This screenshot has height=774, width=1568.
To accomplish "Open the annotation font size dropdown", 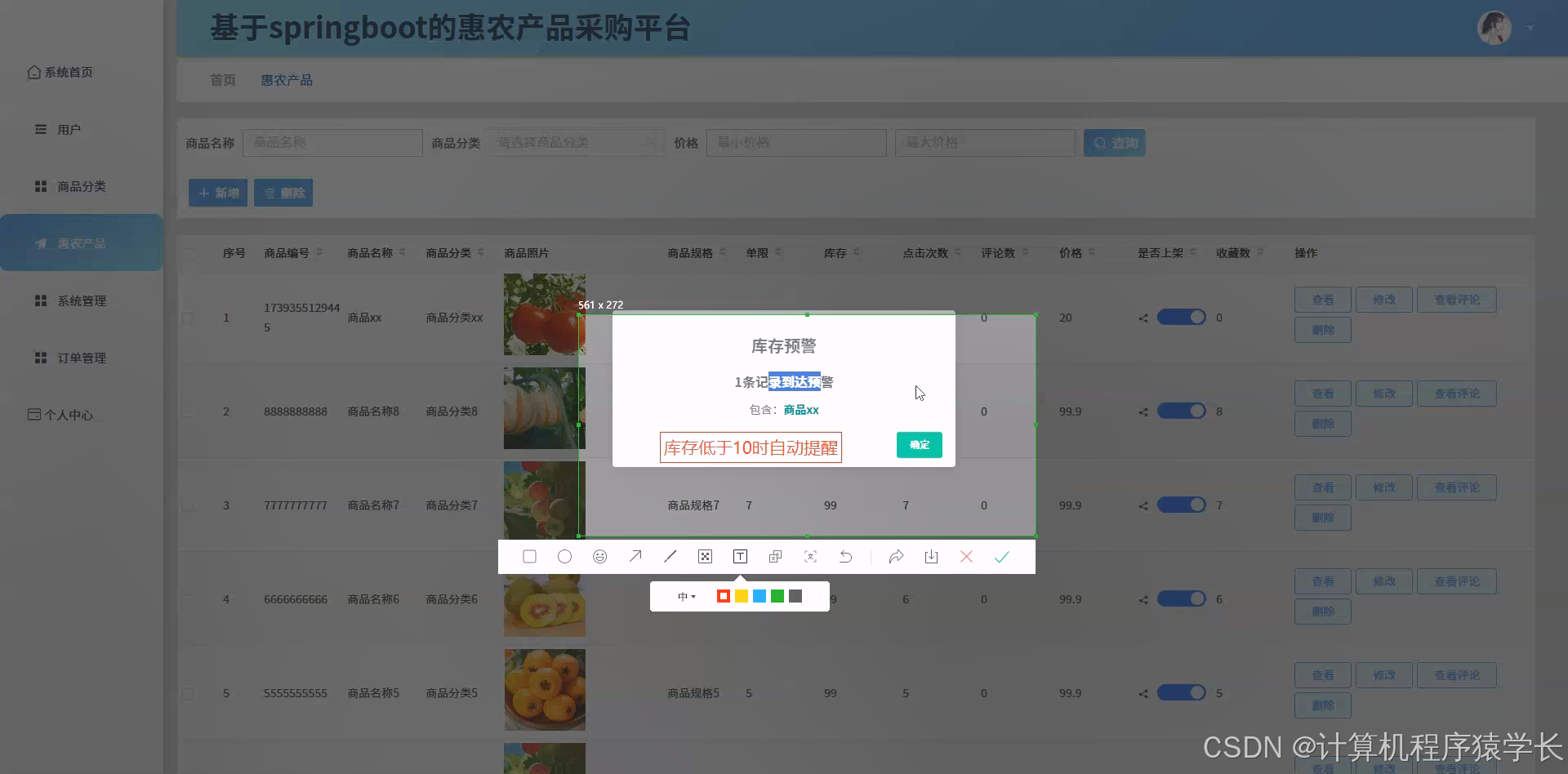I will 686,596.
